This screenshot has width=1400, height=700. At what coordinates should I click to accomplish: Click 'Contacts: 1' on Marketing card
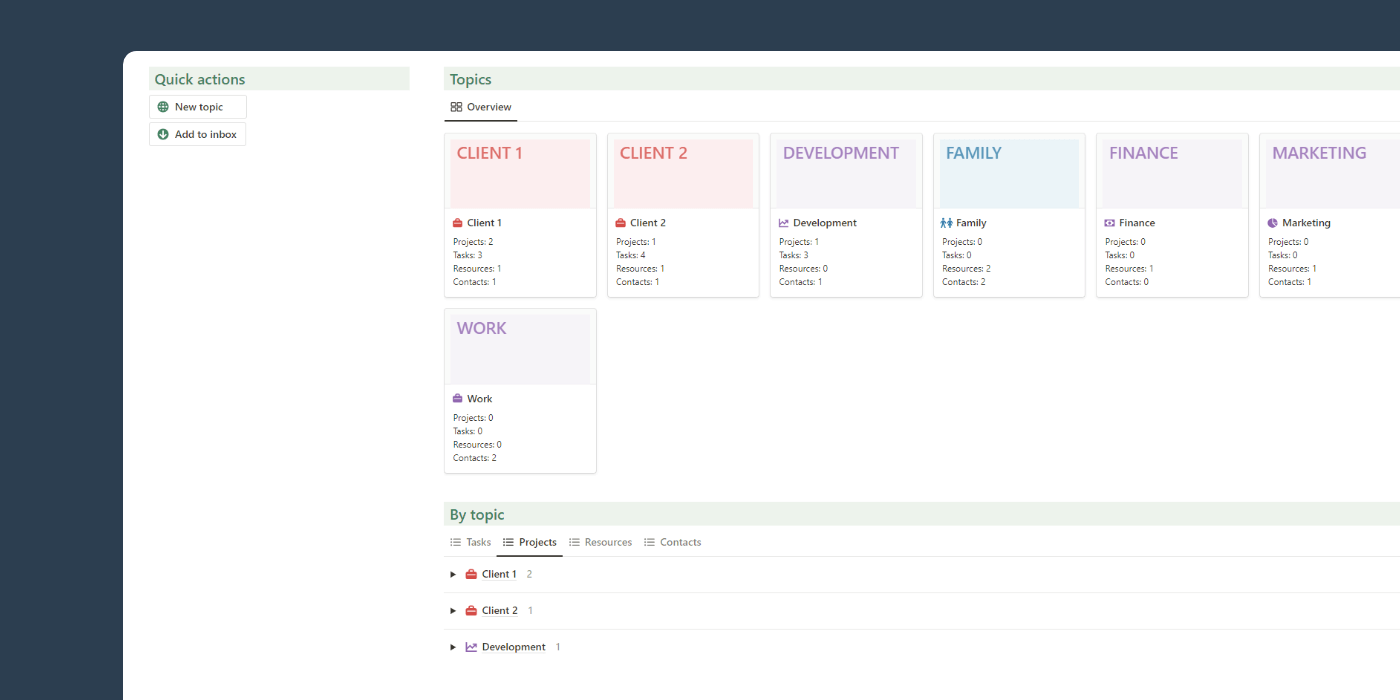[1290, 282]
